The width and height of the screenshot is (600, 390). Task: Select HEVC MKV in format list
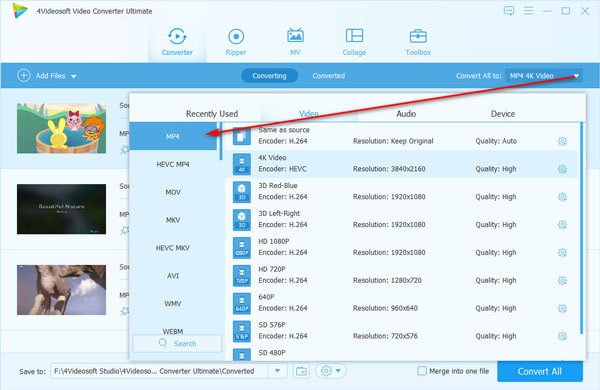click(x=173, y=248)
